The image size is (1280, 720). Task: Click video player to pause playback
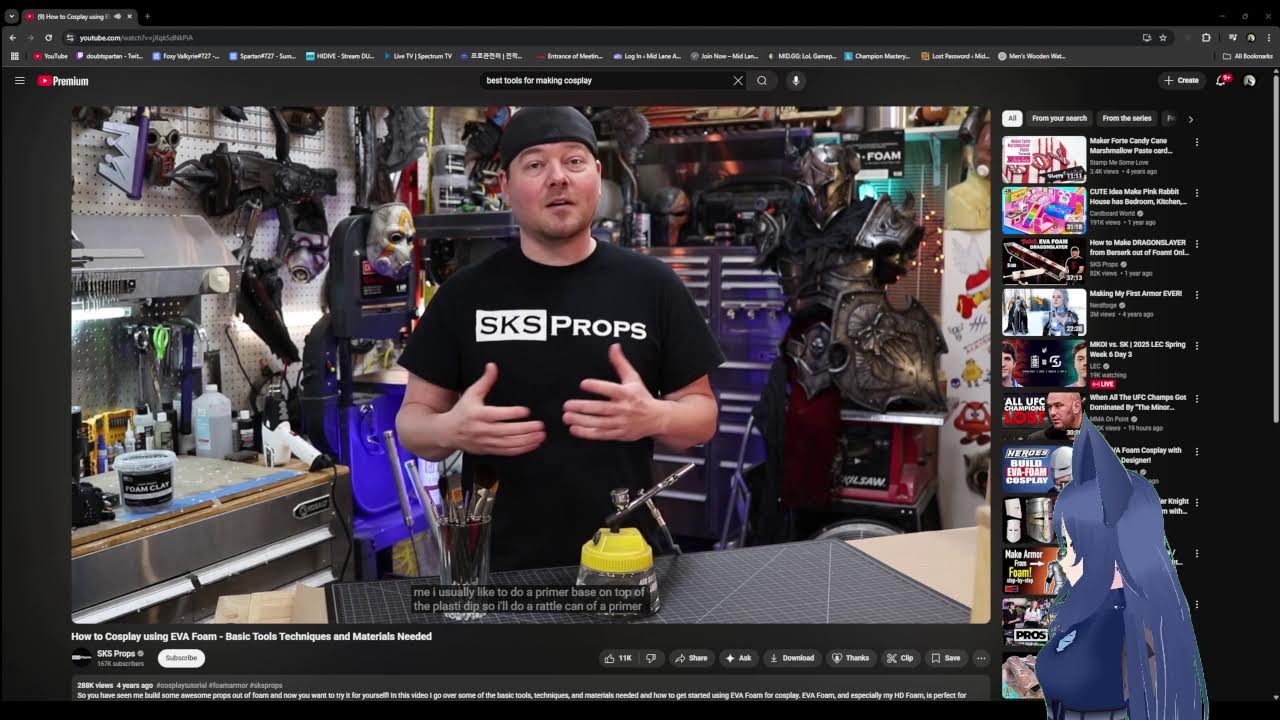531,365
